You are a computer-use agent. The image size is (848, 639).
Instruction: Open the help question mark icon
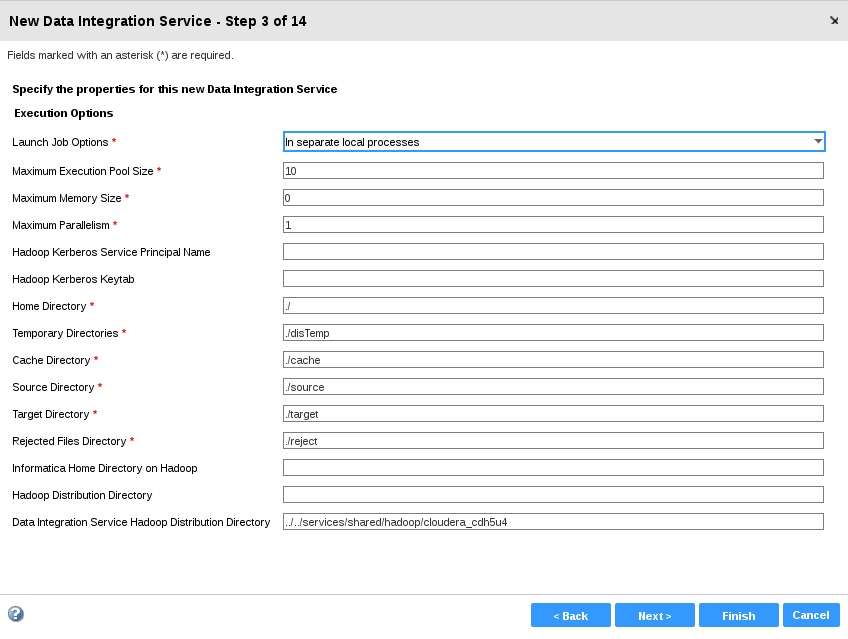16,614
